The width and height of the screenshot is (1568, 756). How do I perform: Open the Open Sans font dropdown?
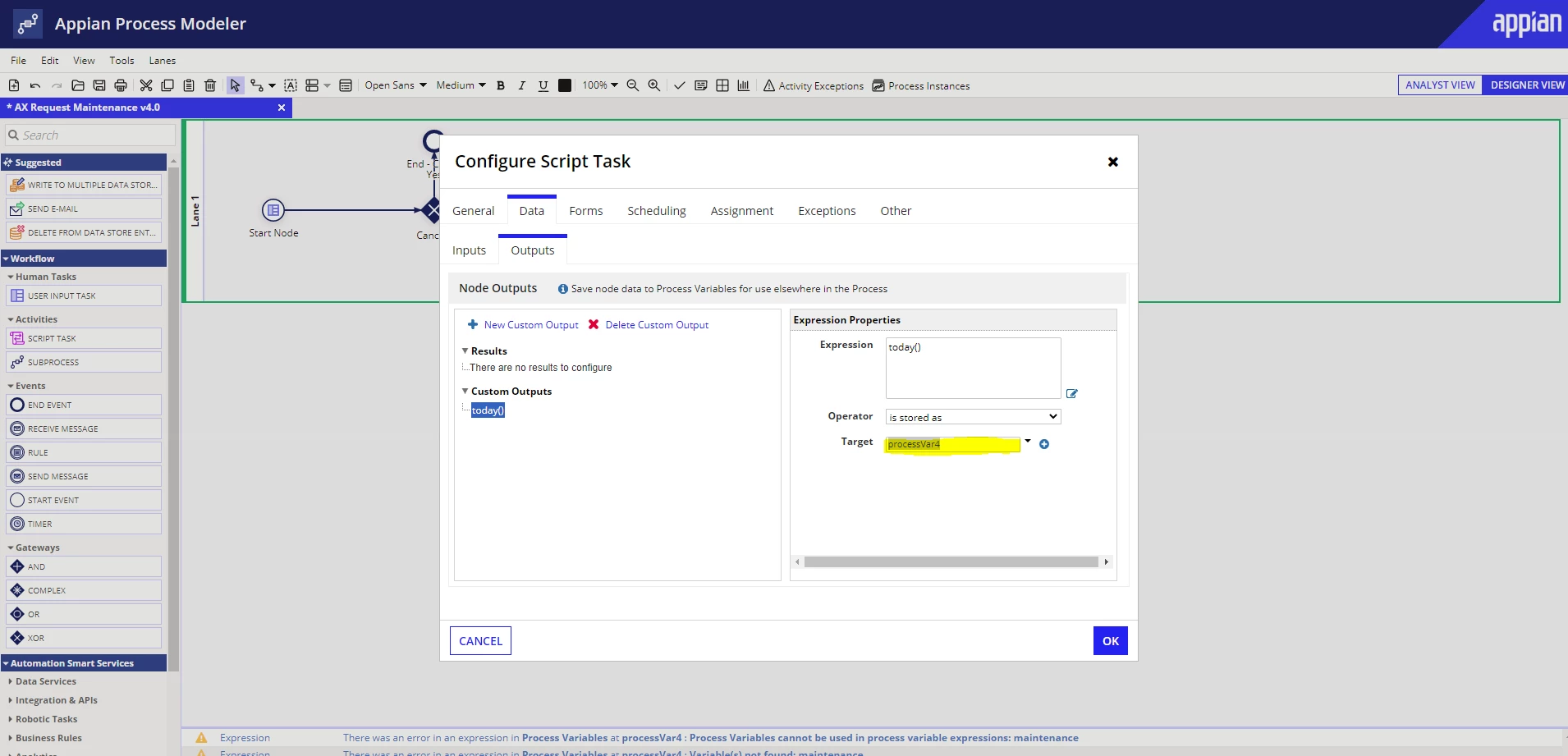[x=396, y=85]
